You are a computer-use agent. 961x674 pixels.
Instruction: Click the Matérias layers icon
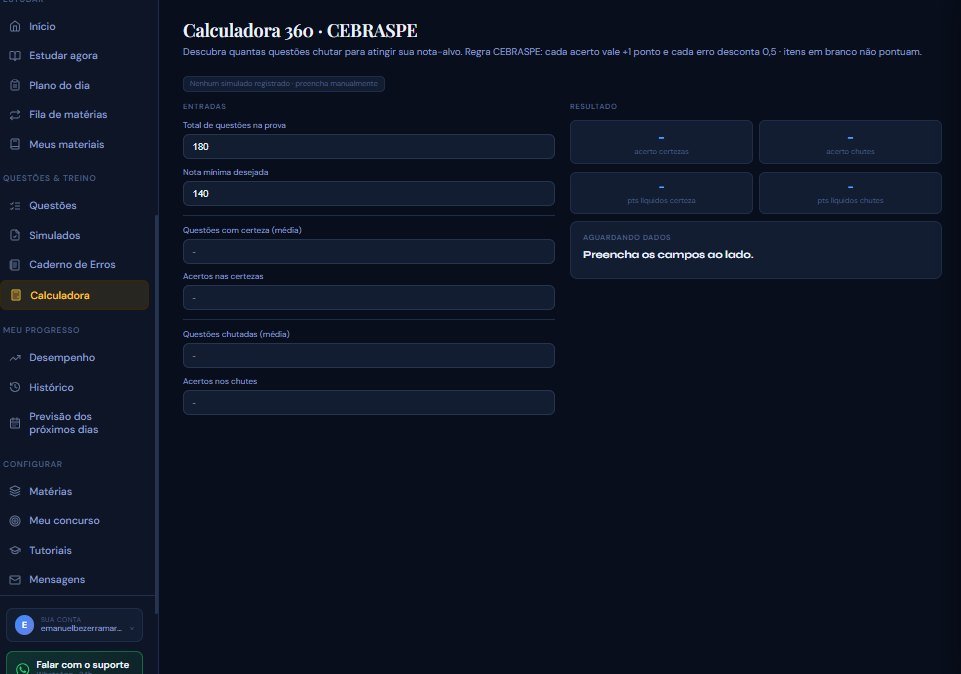[15, 491]
